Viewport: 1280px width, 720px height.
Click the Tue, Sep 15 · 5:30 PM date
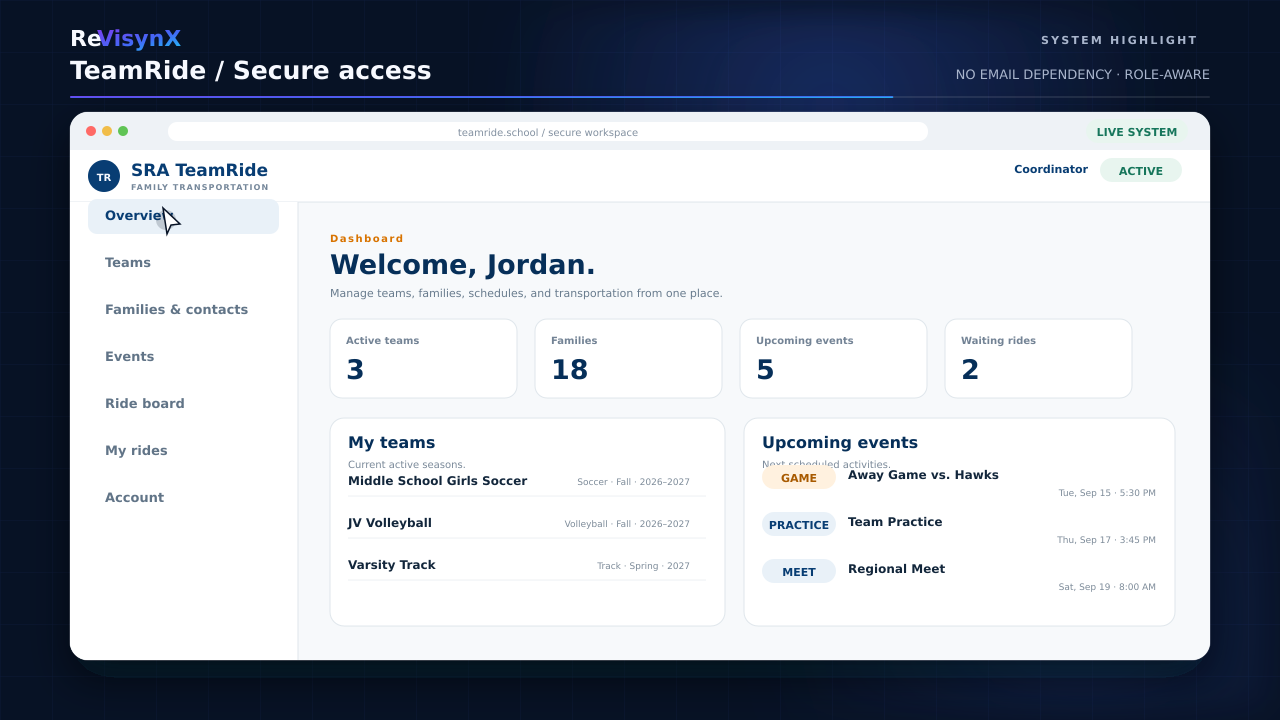[1107, 493]
